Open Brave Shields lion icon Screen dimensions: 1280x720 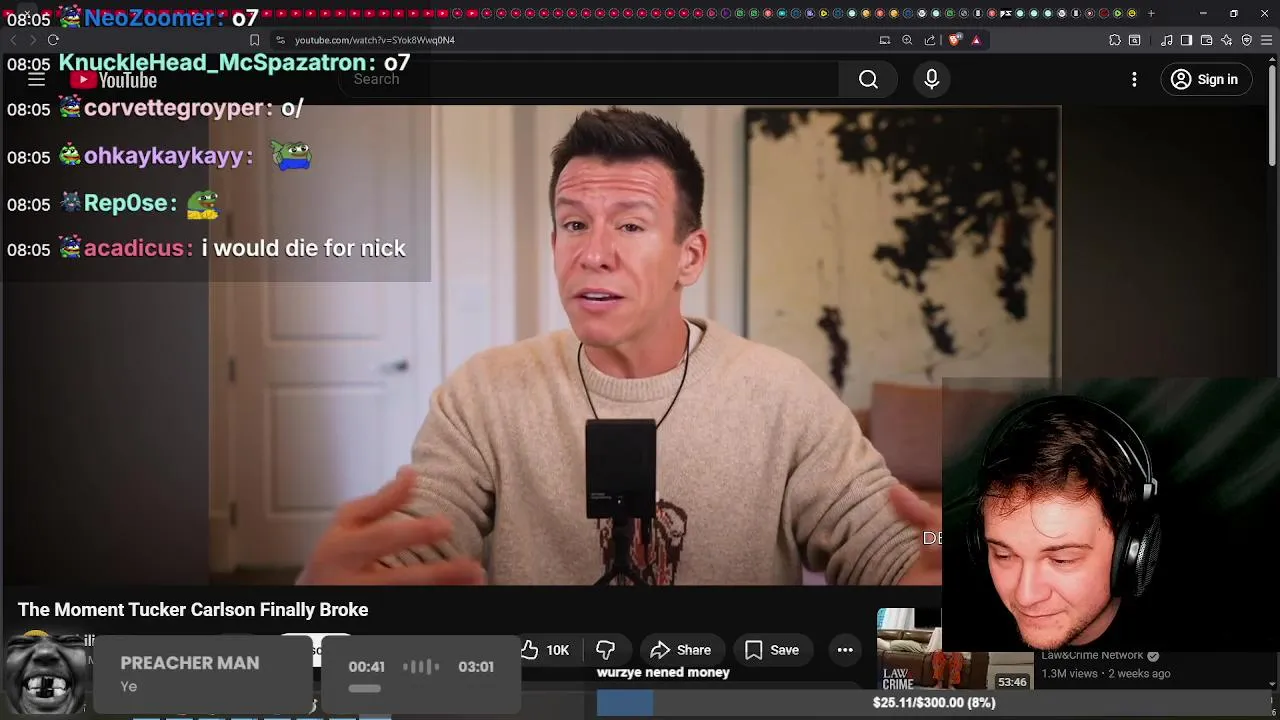pos(954,40)
